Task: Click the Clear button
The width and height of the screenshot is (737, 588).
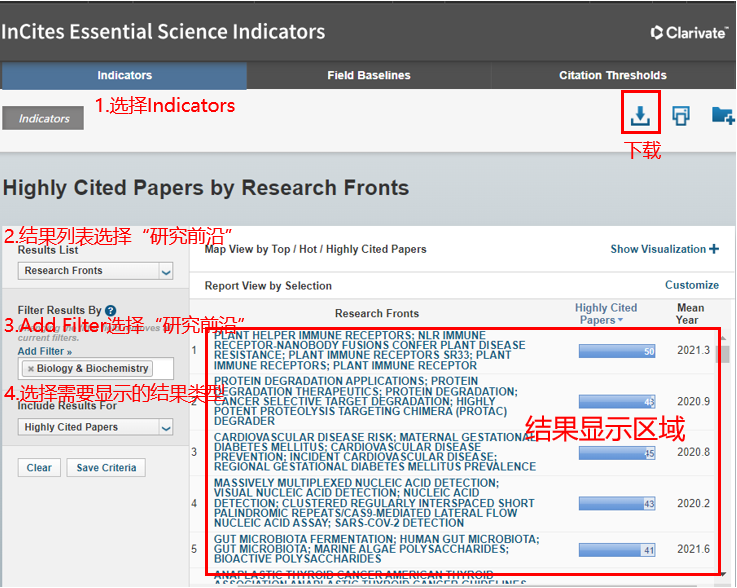Action: click(x=39, y=468)
